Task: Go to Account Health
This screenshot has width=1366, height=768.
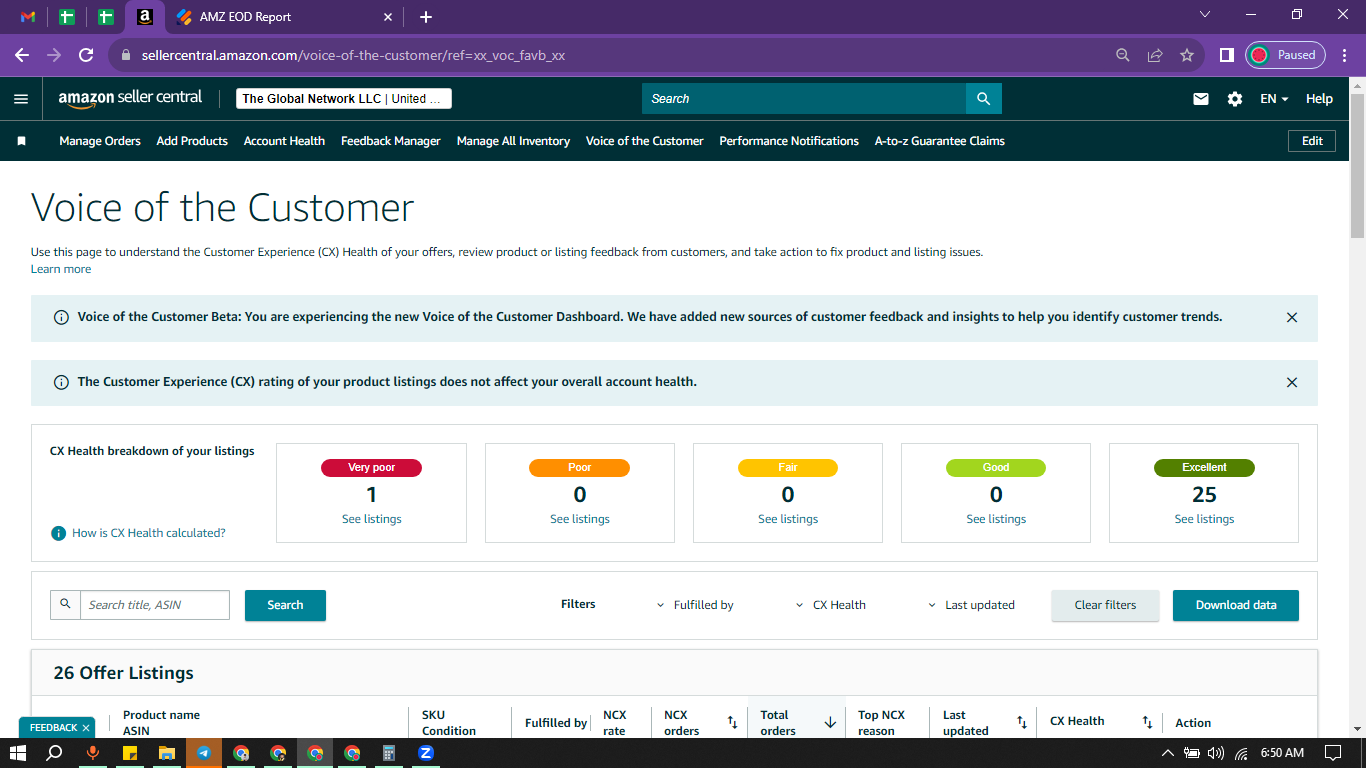Action: coord(284,141)
